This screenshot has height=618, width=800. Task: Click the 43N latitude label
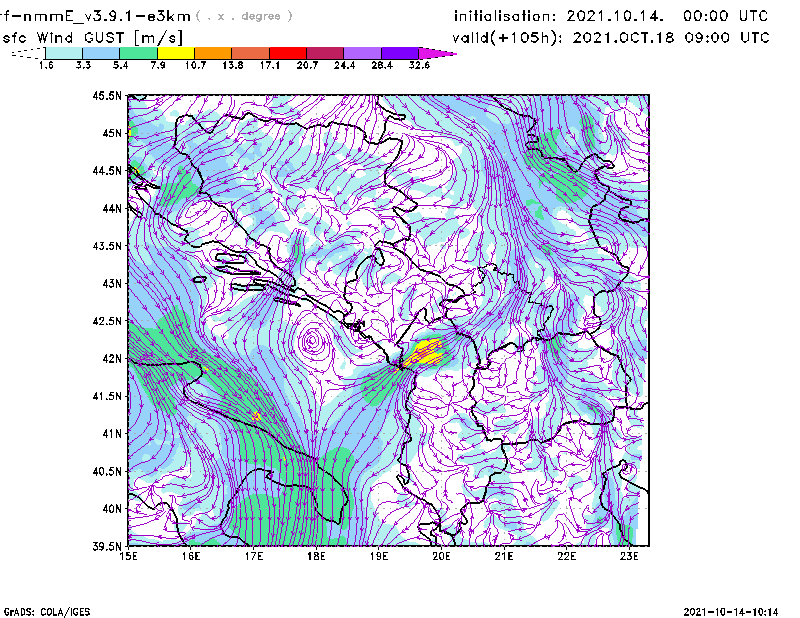(112, 283)
